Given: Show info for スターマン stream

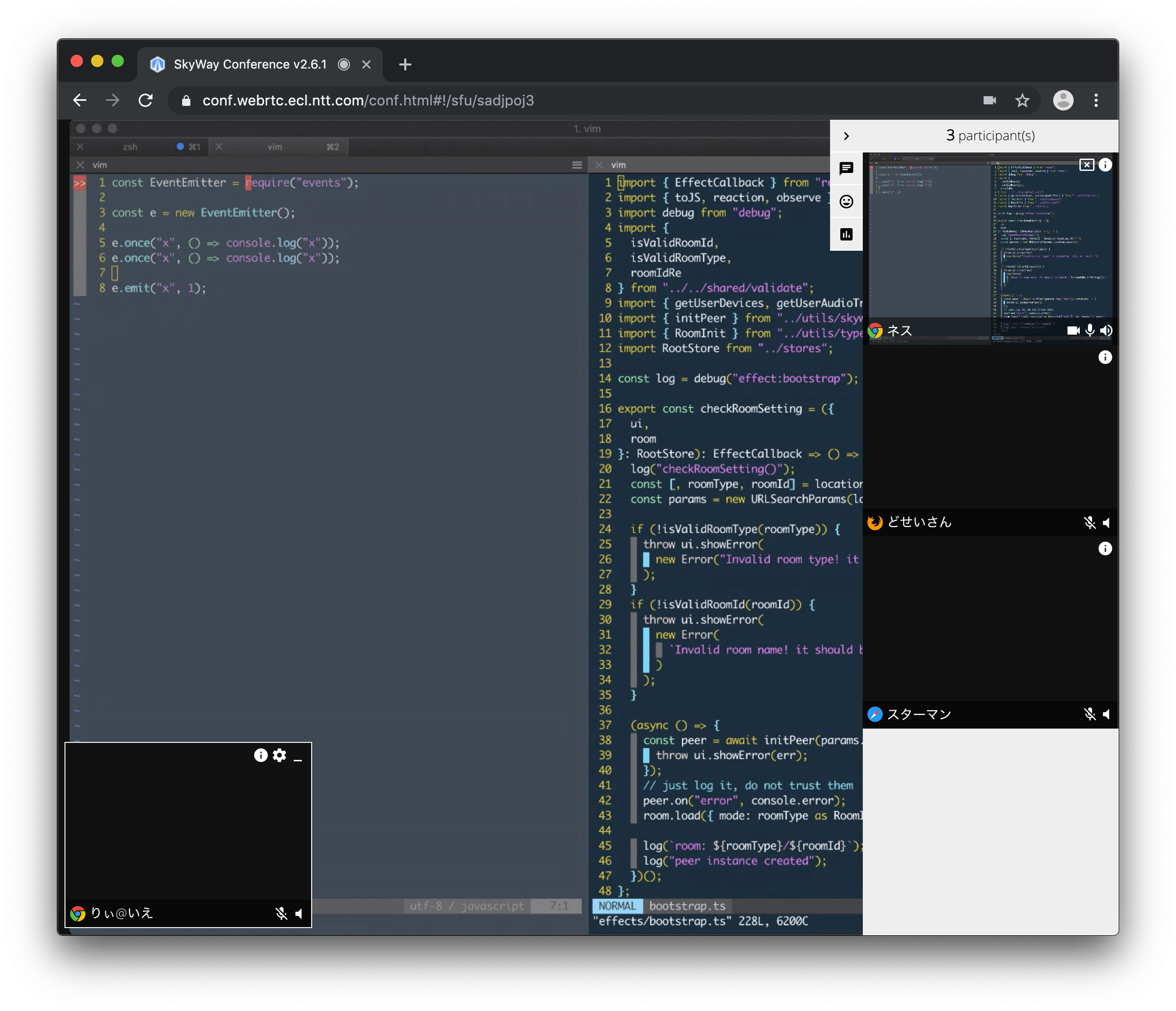Looking at the screenshot, I should pyautogui.click(x=1105, y=548).
